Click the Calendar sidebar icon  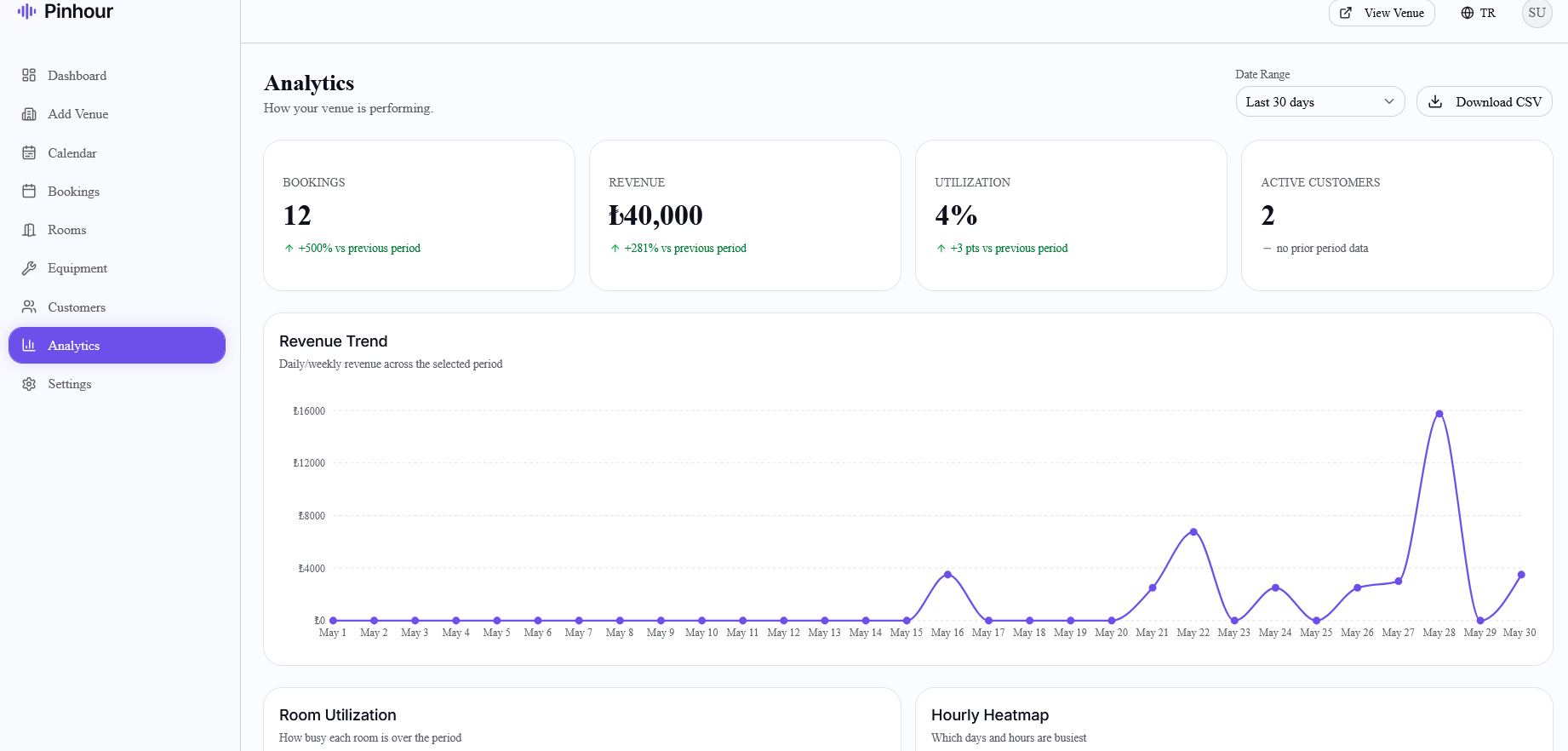point(29,153)
